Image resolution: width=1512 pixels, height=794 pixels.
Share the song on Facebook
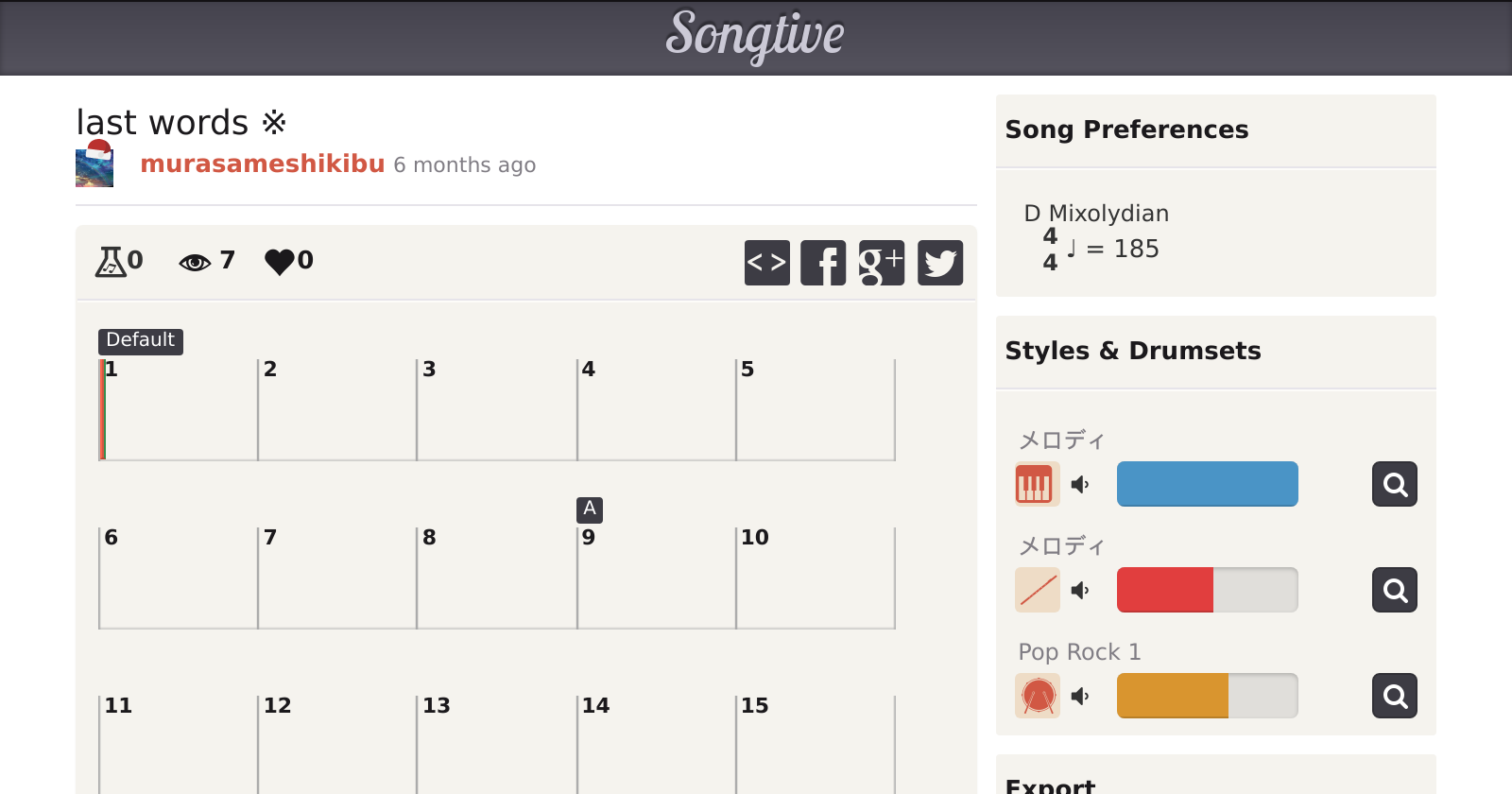[823, 263]
